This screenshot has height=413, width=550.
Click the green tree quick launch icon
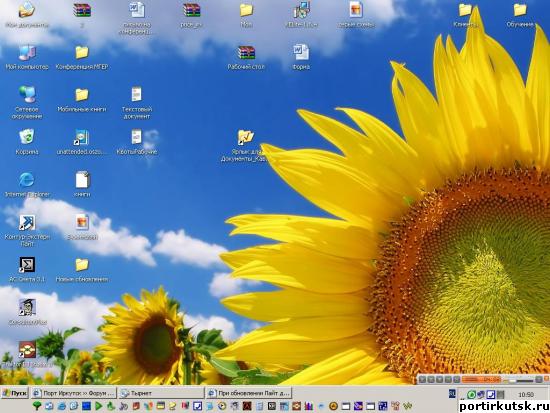coord(37,406)
